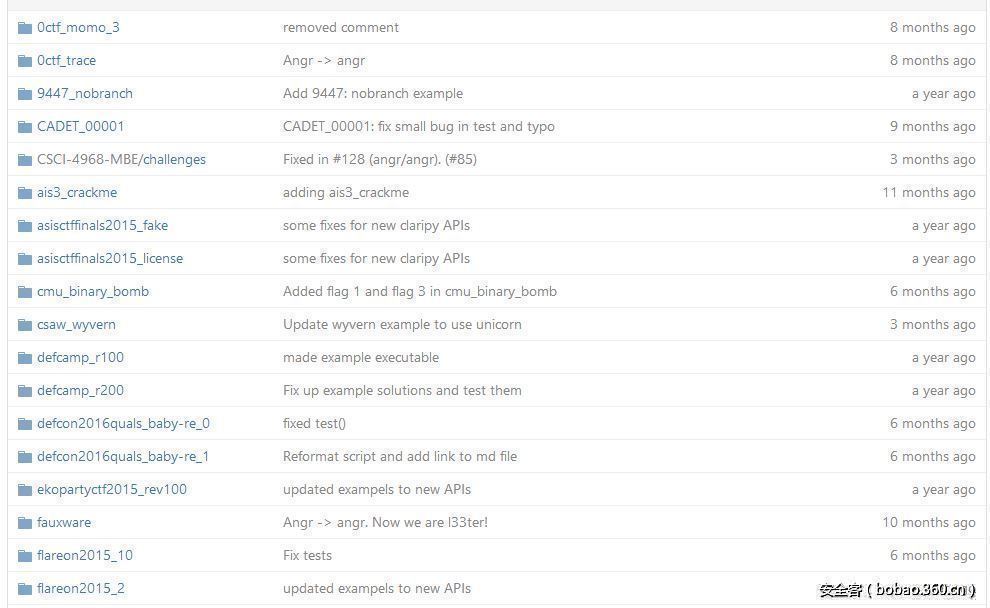Click folder icon next to cmu_binary_bomb
Screen dimensions: 990x608
[25, 292]
